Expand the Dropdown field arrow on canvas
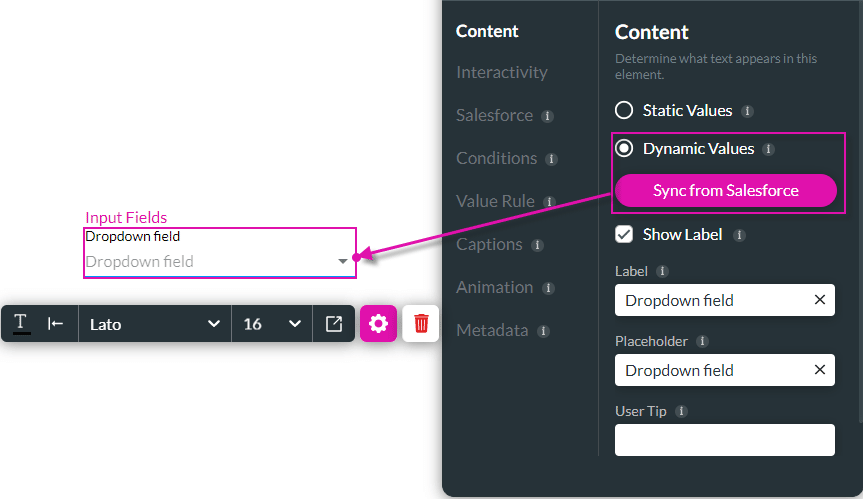 click(342, 261)
